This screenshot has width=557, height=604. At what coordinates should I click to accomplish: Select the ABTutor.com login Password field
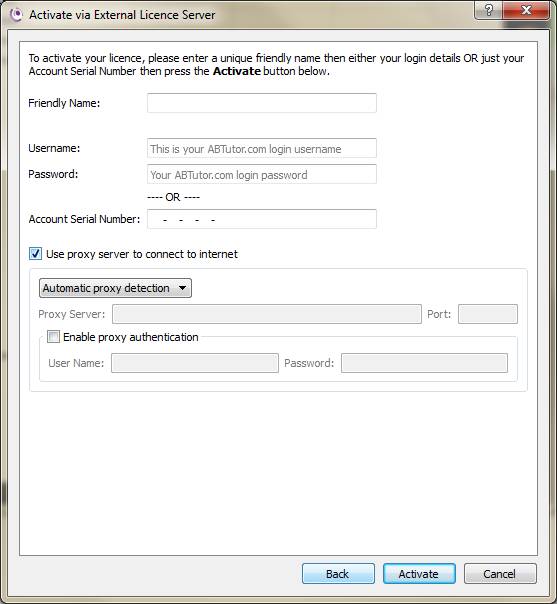click(x=262, y=174)
